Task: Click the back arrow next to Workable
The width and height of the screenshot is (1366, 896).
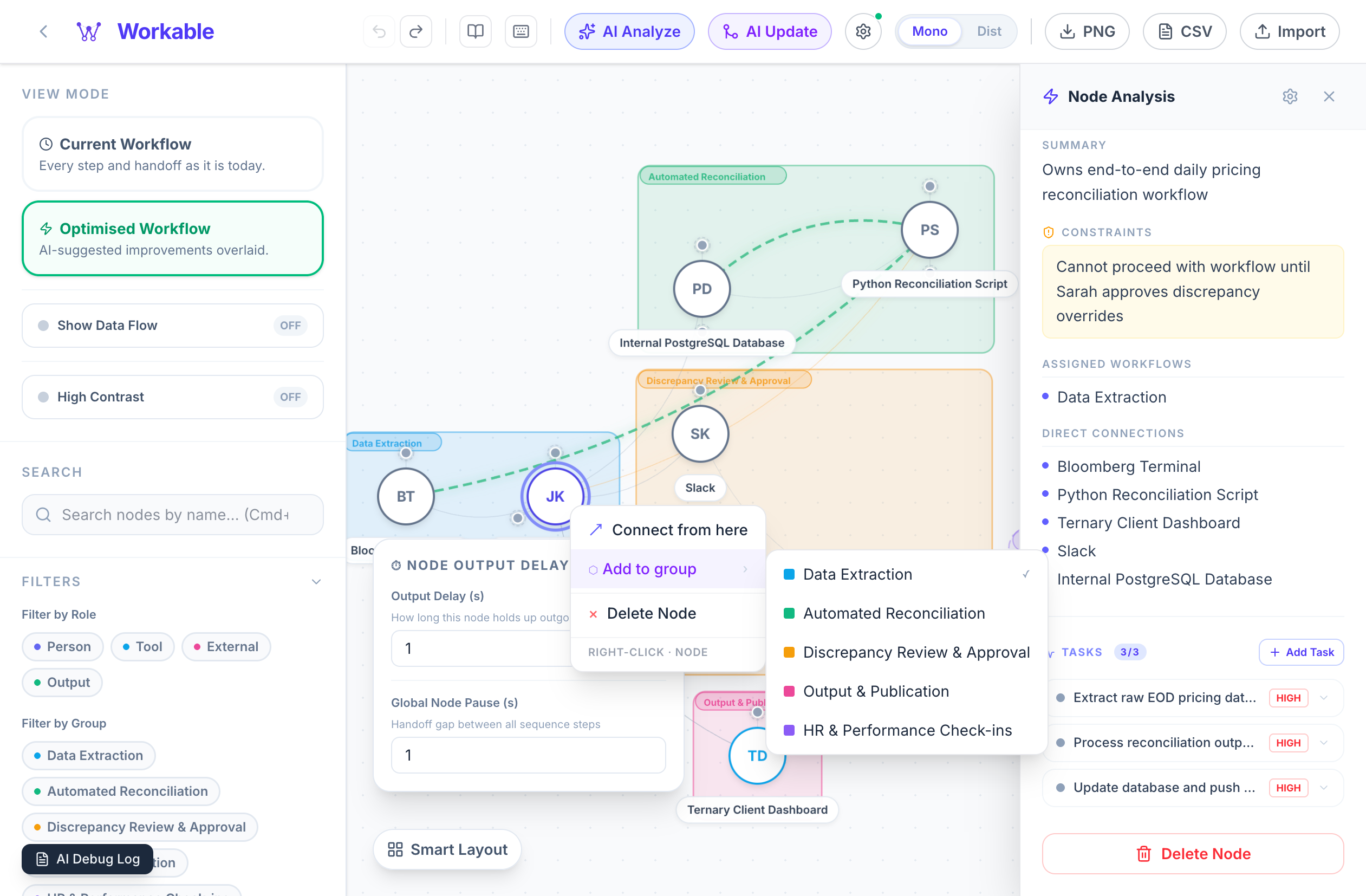Action: click(44, 31)
